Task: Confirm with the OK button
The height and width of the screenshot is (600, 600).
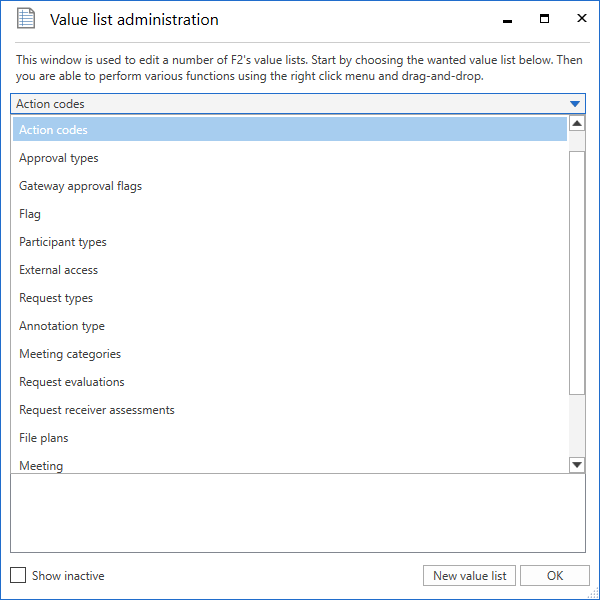Action: (554, 576)
